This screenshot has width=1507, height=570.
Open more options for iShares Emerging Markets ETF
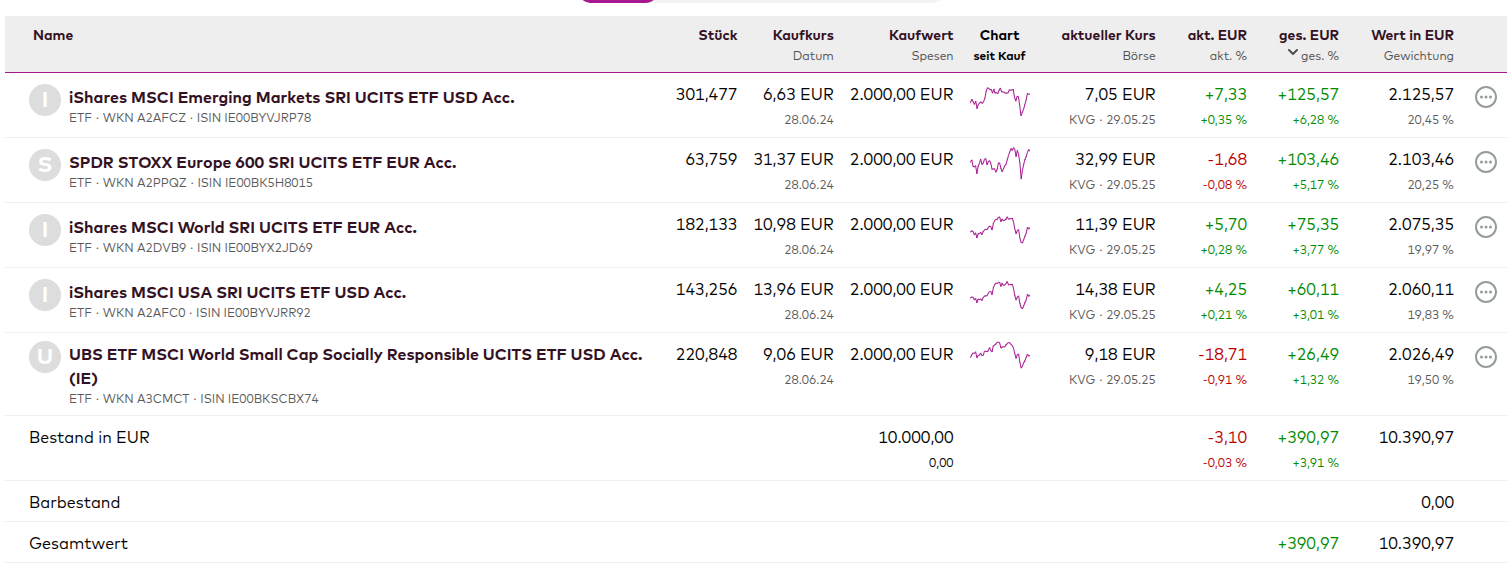1485,97
